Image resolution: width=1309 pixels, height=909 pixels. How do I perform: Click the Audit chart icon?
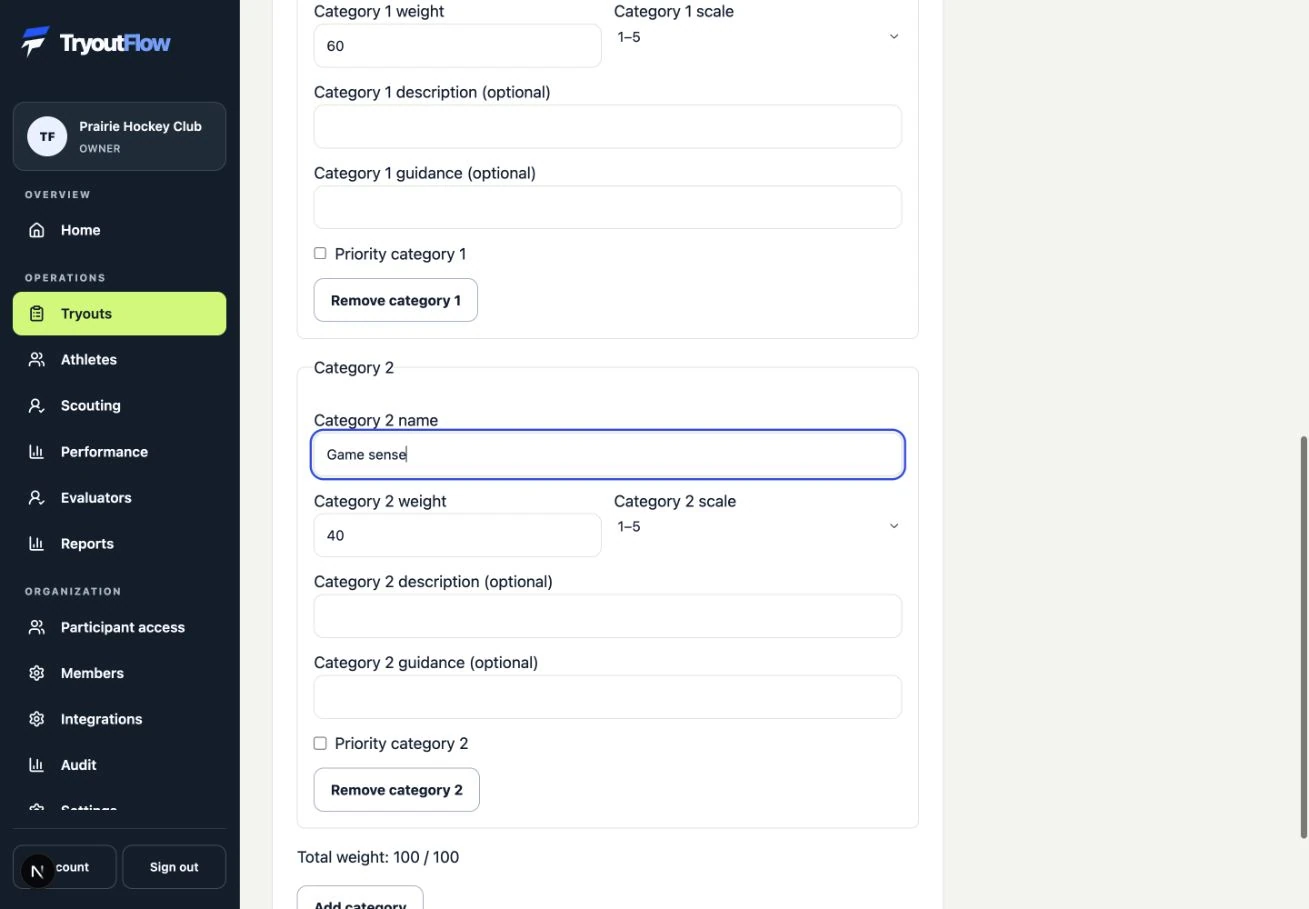pos(37,766)
